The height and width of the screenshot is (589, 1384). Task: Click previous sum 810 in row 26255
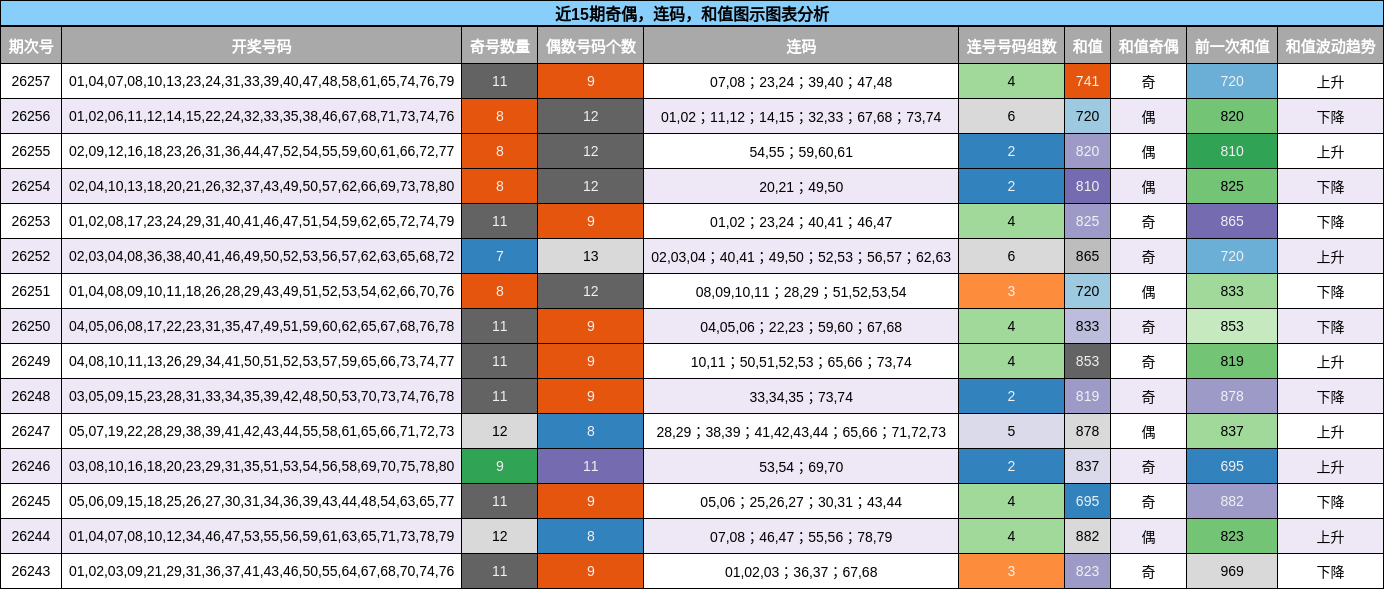[x=1232, y=151]
